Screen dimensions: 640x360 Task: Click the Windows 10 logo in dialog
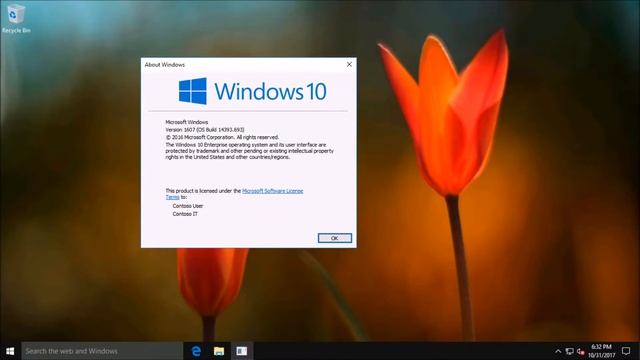point(253,91)
